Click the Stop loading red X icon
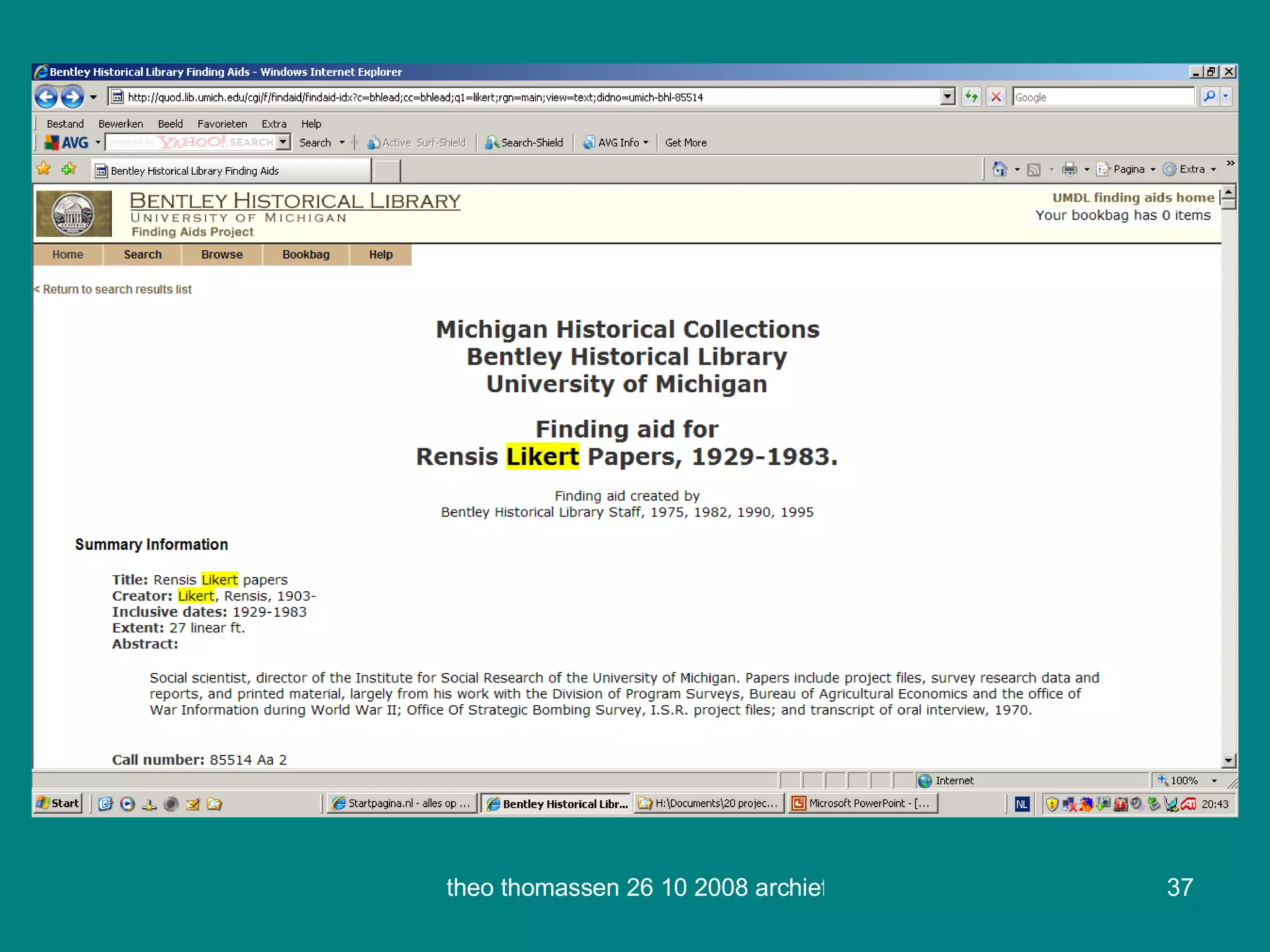Screen dimensions: 1270x952 [996, 97]
